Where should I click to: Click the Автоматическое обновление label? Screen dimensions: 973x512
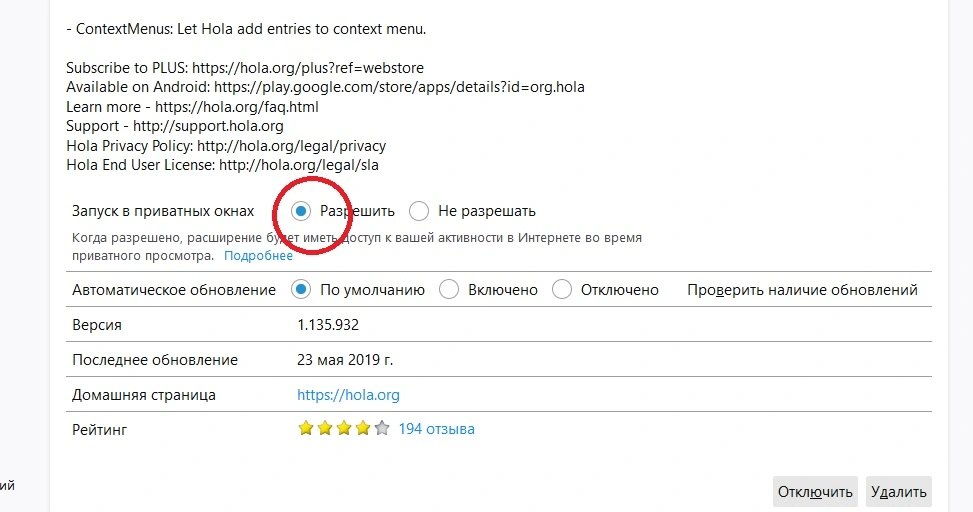174,290
